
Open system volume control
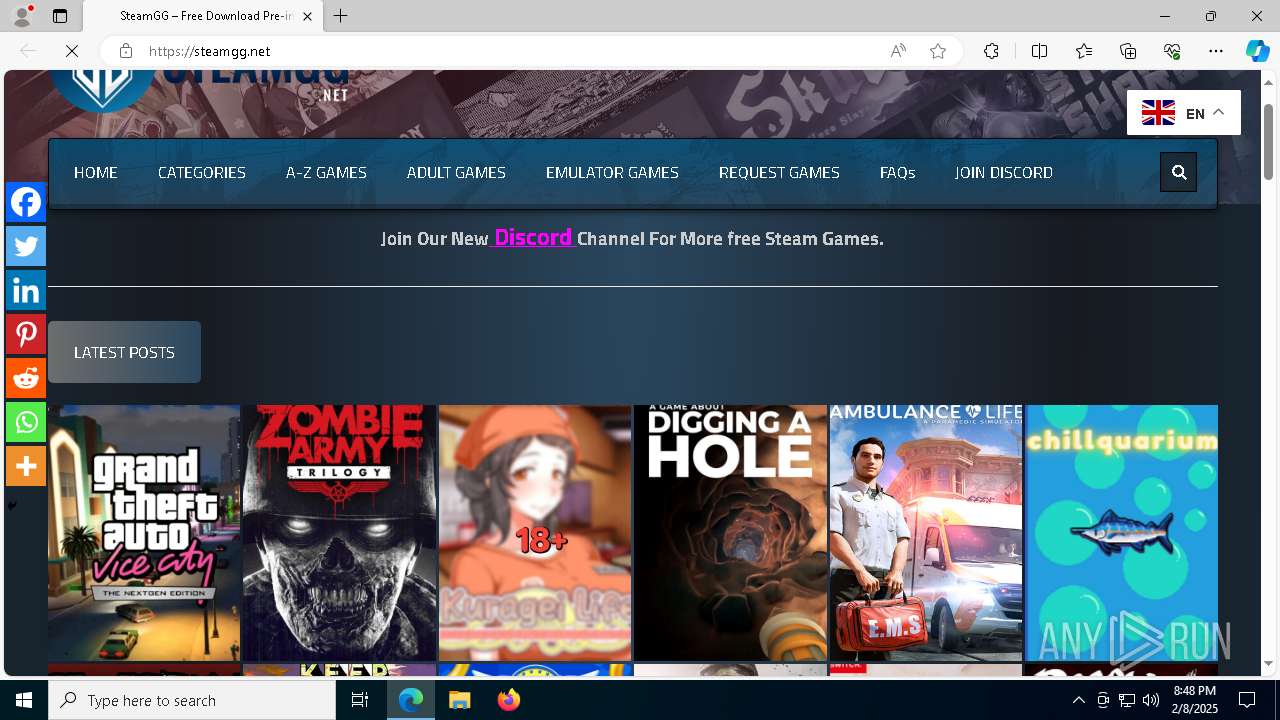click(1150, 700)
